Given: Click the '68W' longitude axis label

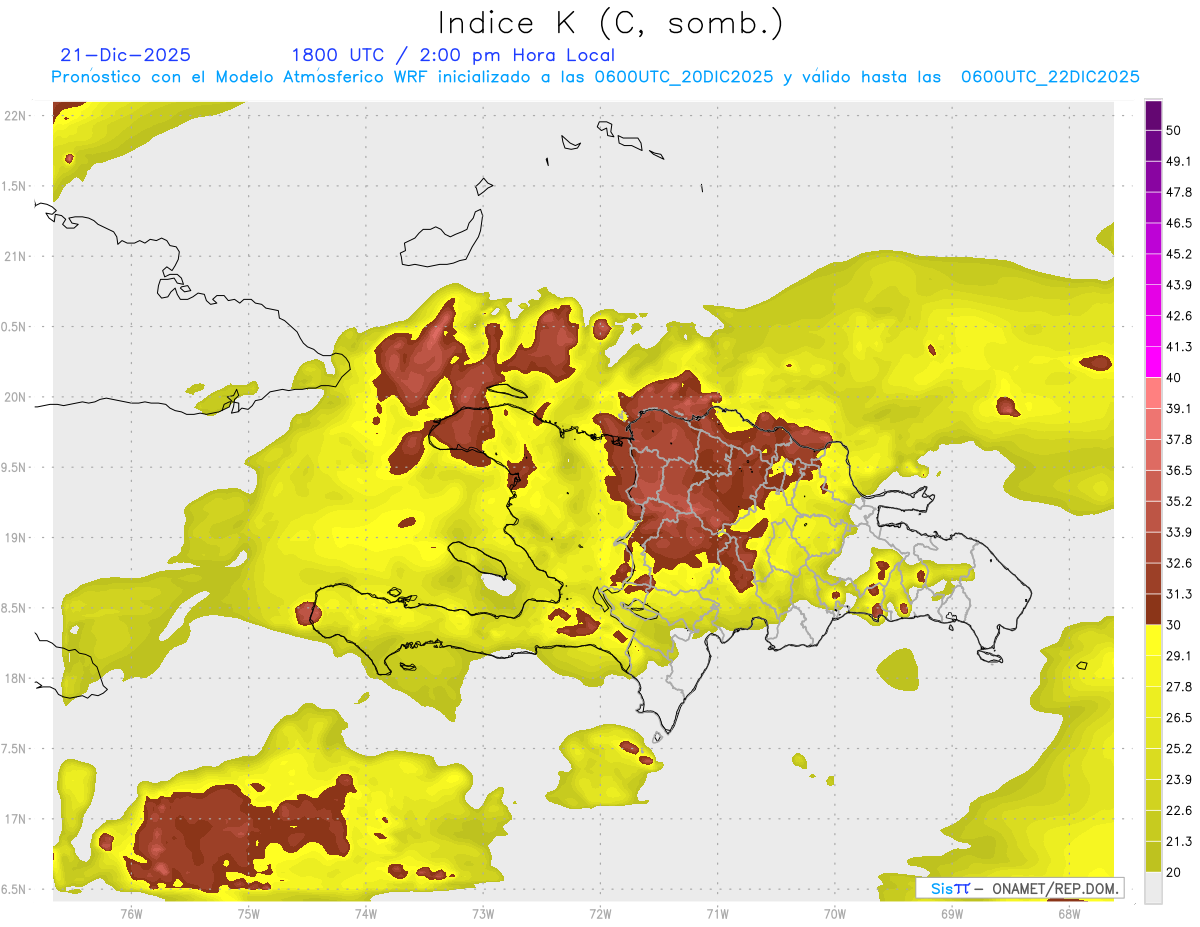Looking at the screenshot, I should (x=1069, y=913).
